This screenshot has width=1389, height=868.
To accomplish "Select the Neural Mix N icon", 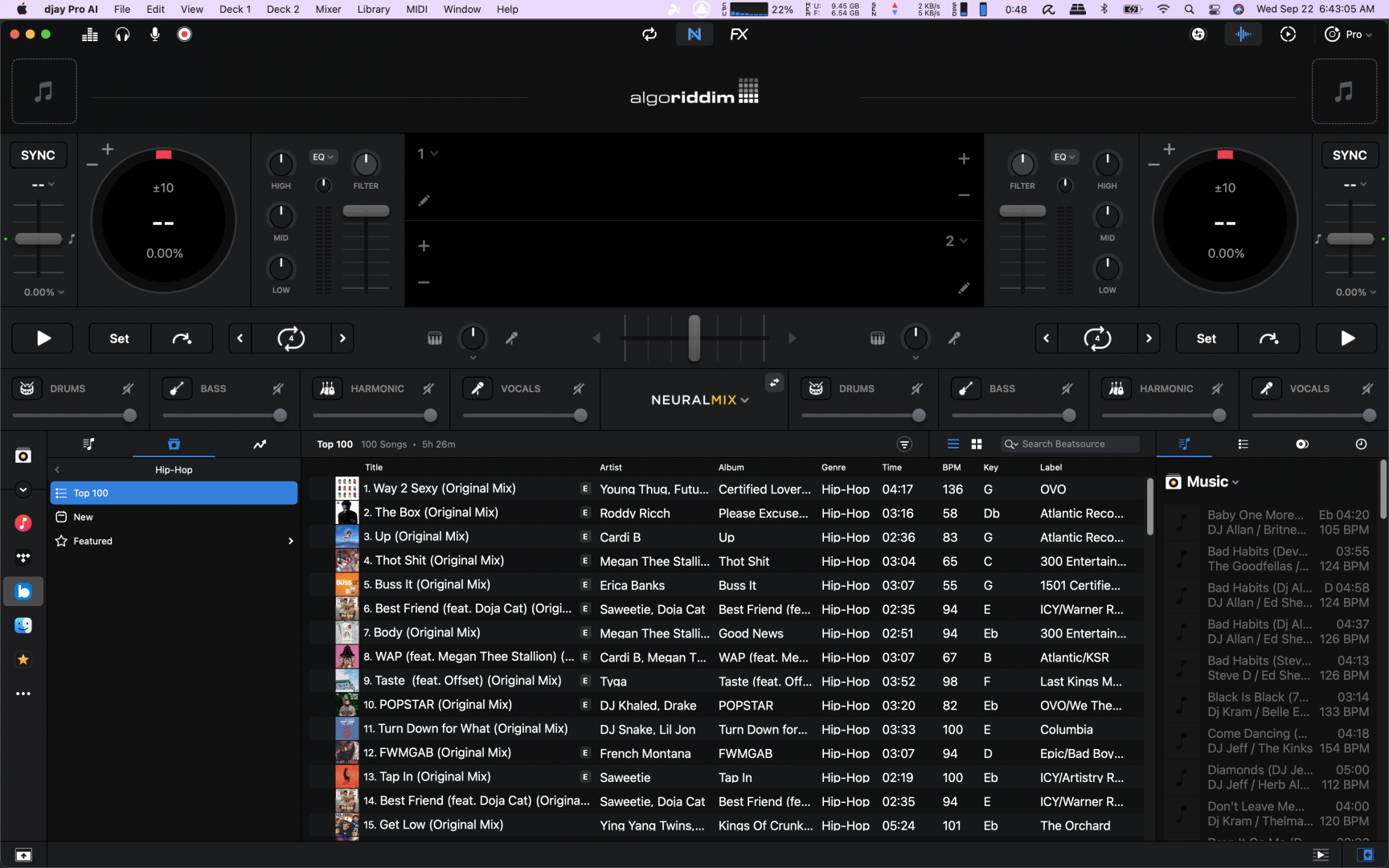I will 694,35.
